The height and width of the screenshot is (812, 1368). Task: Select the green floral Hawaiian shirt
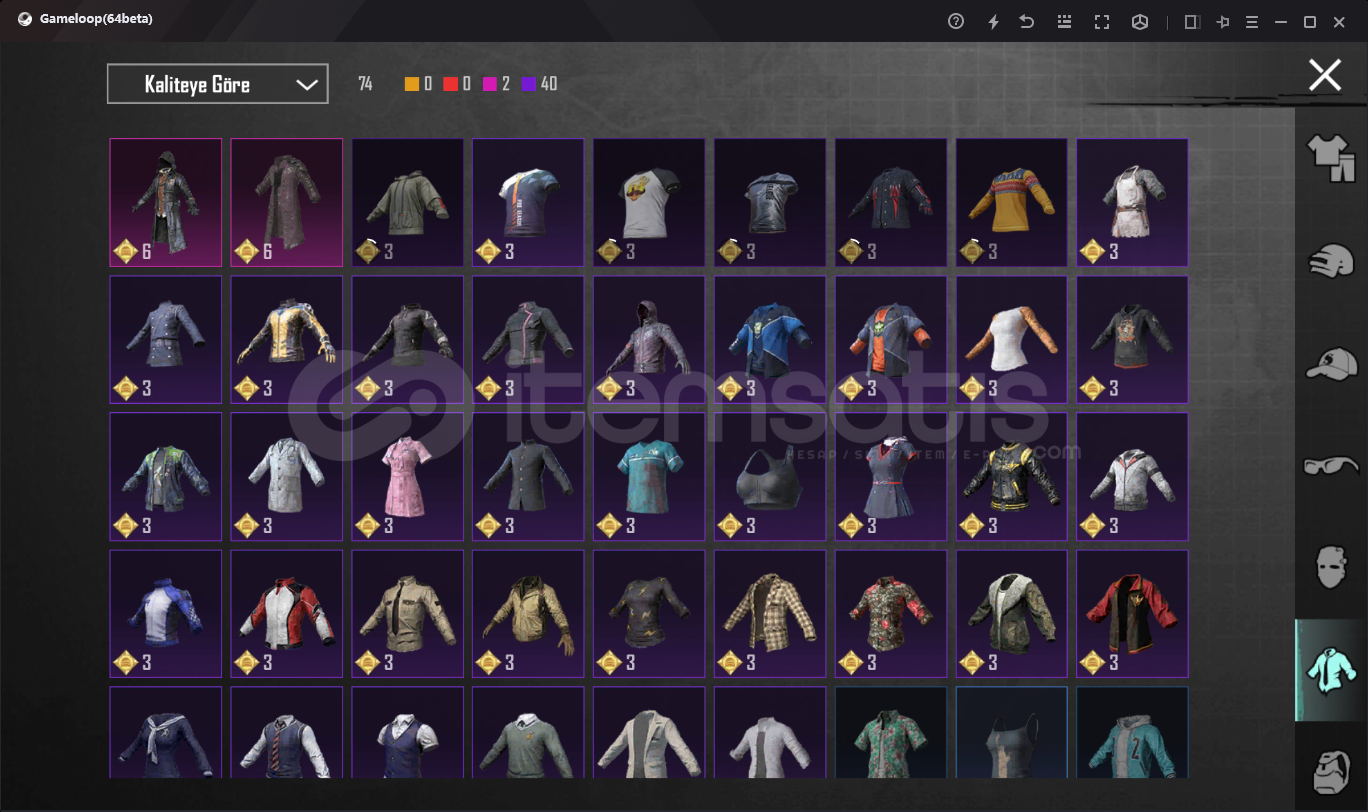click(x=891, y=732)
